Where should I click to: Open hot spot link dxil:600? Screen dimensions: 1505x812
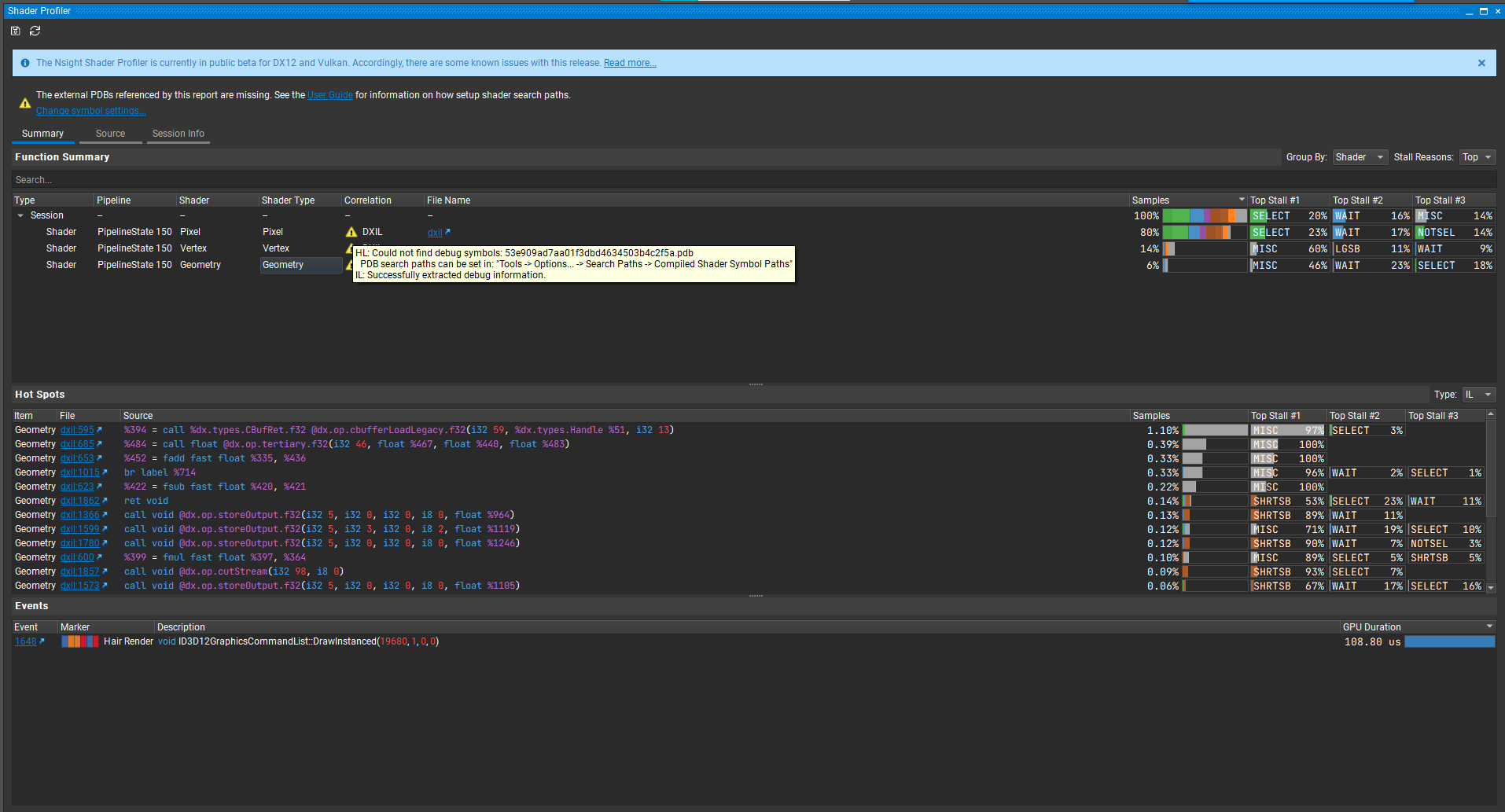coord(77,557)
